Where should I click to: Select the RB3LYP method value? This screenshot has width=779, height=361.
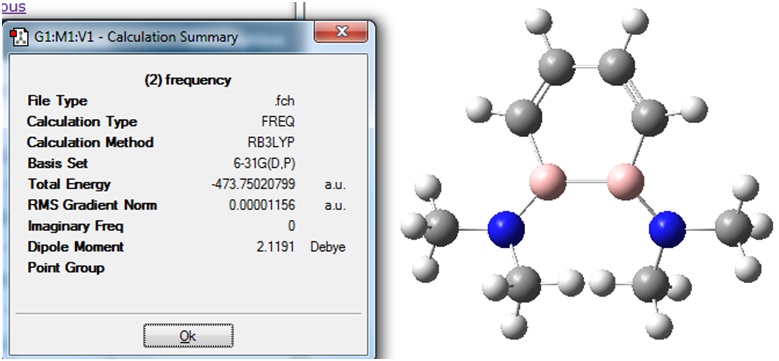[x=272, y=143]
